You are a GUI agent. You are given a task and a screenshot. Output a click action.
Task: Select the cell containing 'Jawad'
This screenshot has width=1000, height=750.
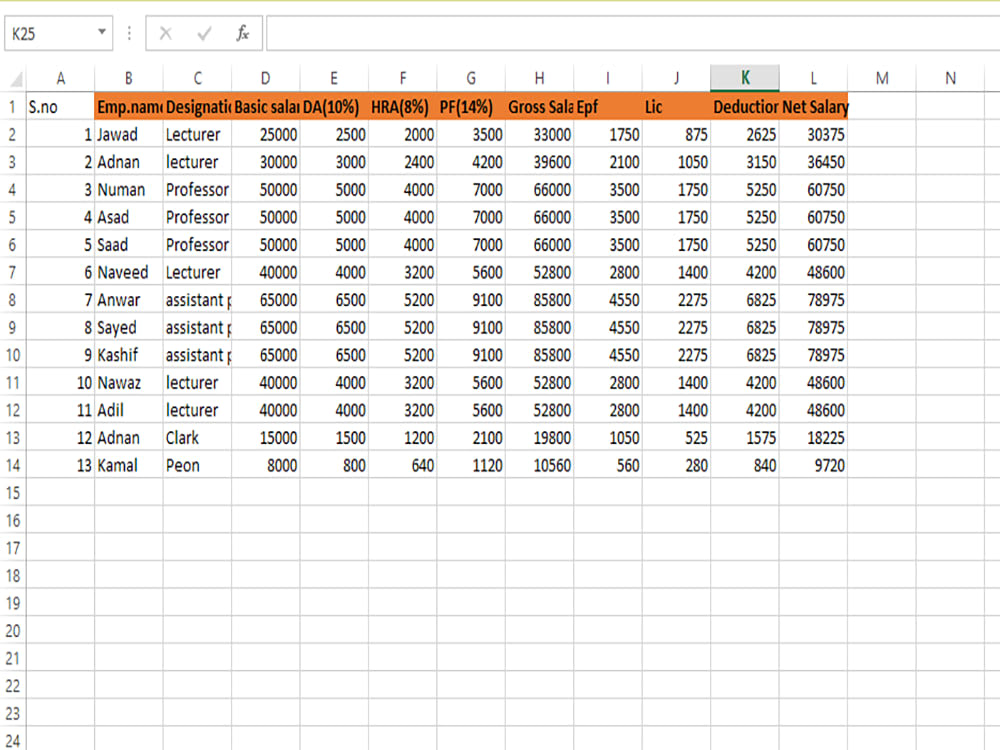(x=129, y=135)
